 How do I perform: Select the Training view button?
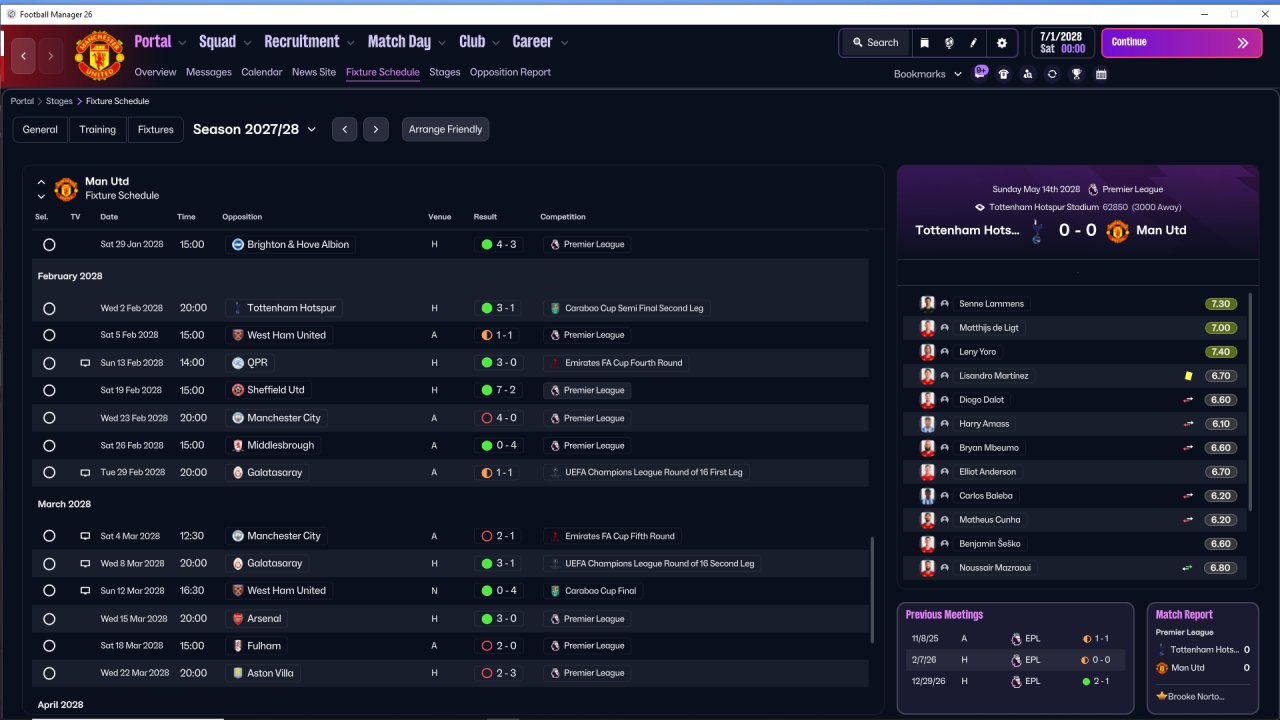(98, 129)
